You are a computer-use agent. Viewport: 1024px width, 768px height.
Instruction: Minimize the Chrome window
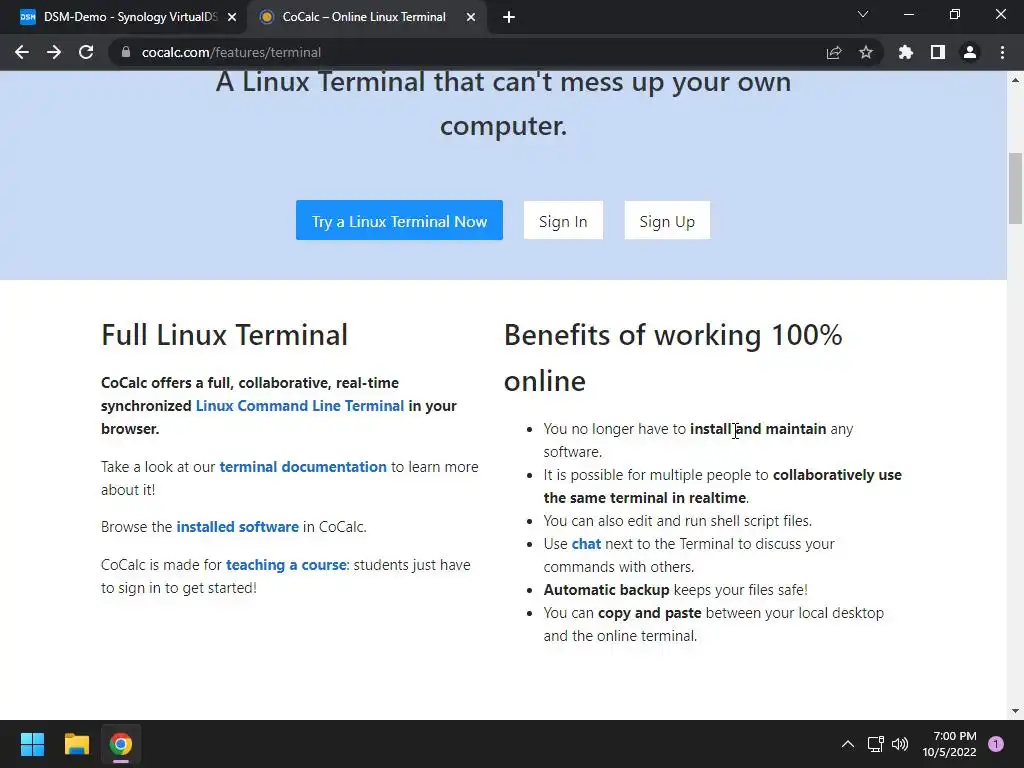coord(908,14)
